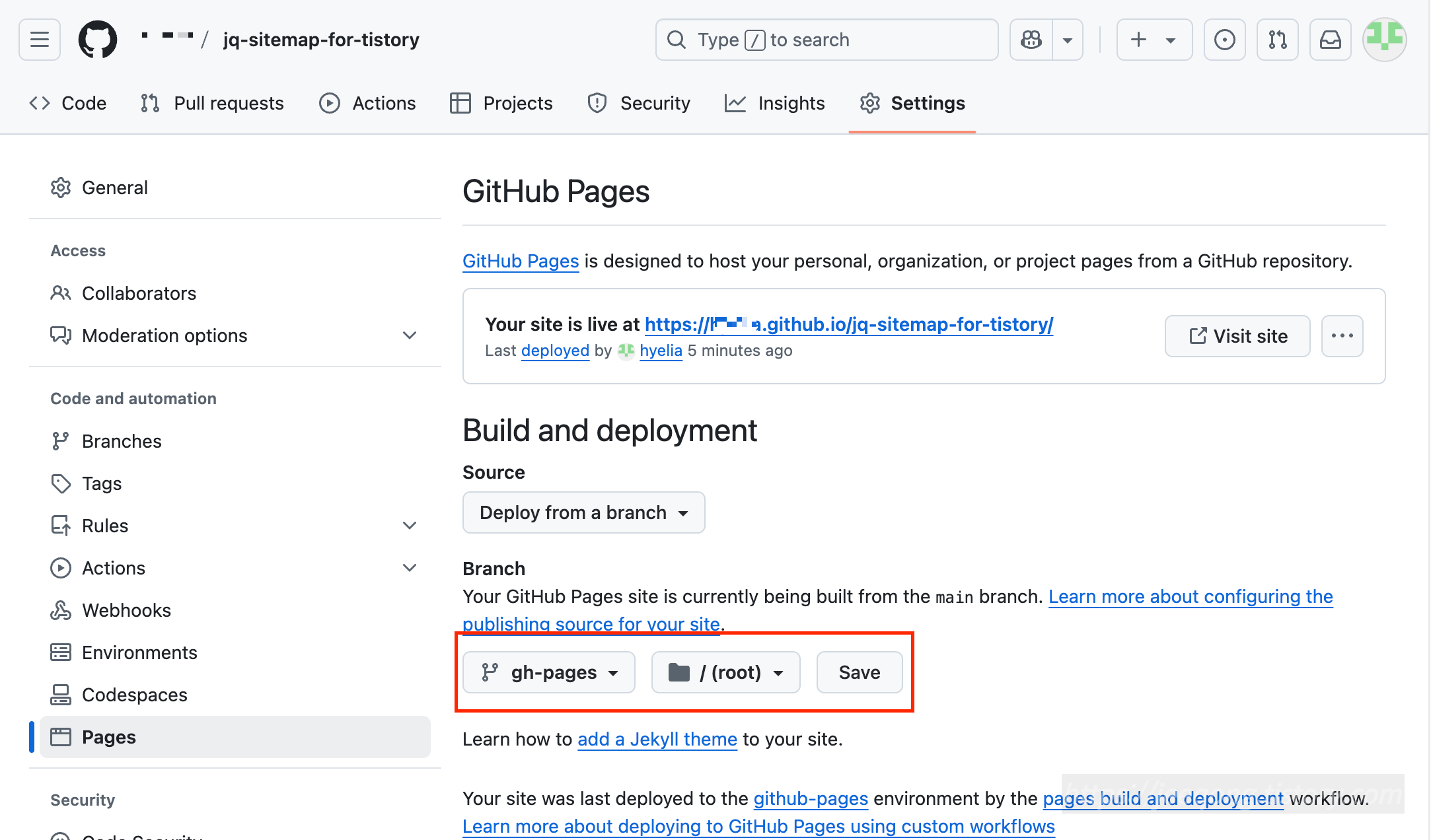
Task: Open the three-dot menu beside Visit site
Action: point(1342,336)
